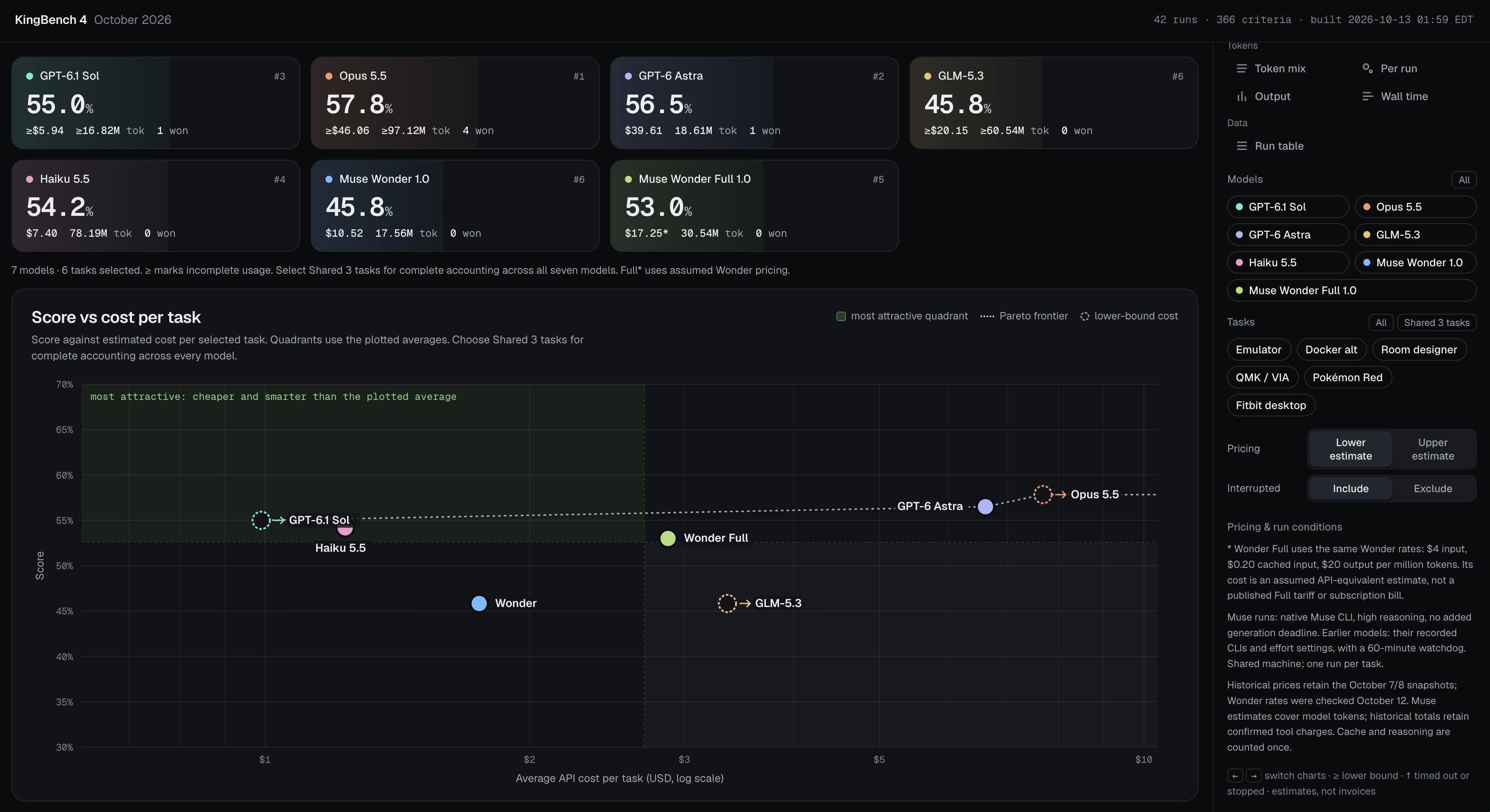Viewport: 1490px width, 812px height.
Task: Toggle GPT-6.1 Sol model chip
Action: coord(1288,206)
